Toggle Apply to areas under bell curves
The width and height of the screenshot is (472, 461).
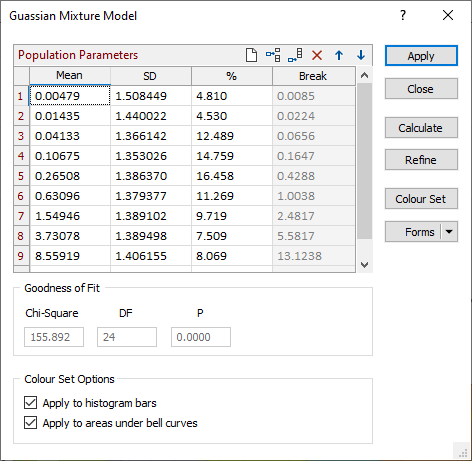click(x=30, y=423)
